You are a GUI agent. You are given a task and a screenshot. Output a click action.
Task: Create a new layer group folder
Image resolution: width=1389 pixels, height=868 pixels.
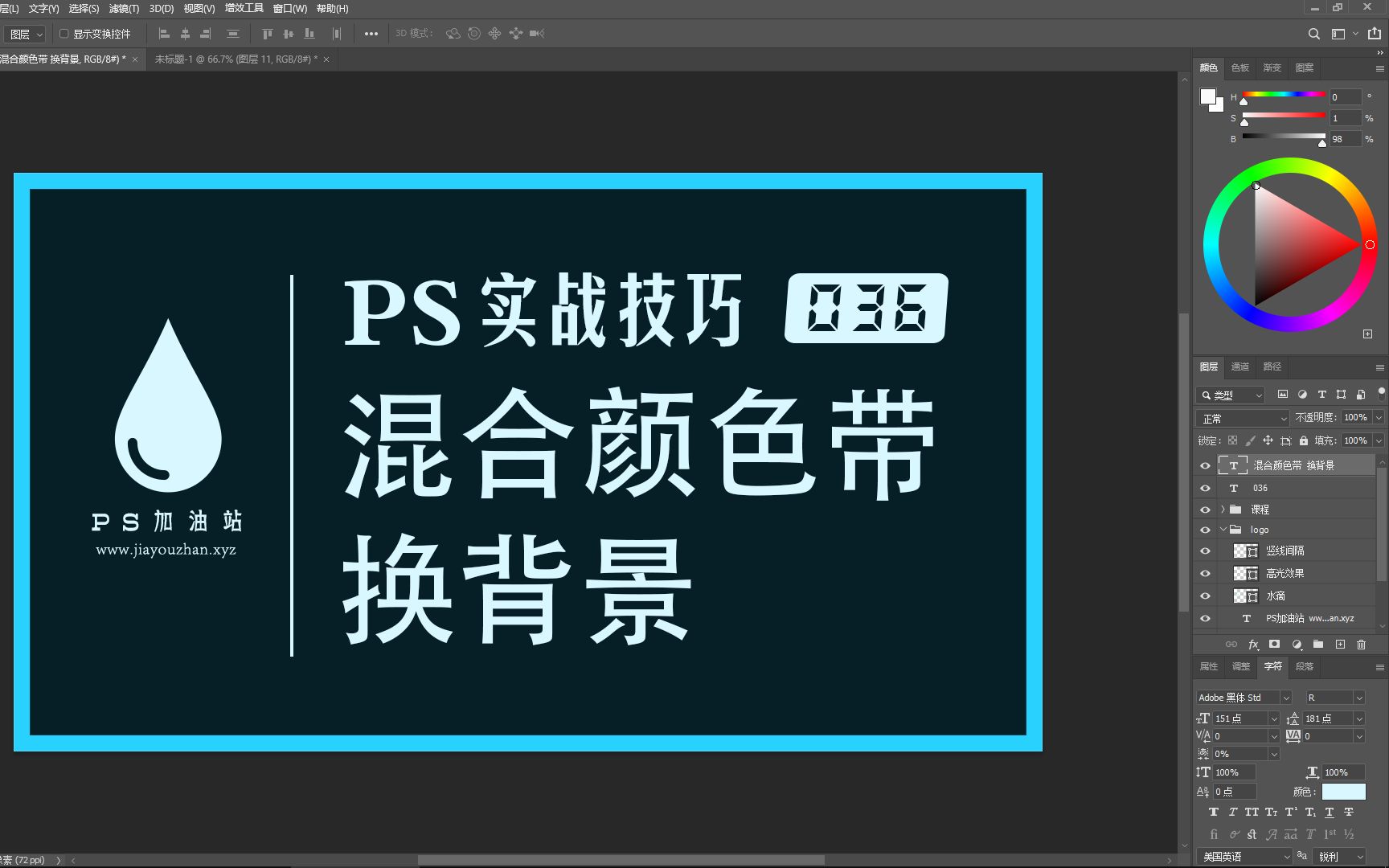click(x=1318, y=645)
